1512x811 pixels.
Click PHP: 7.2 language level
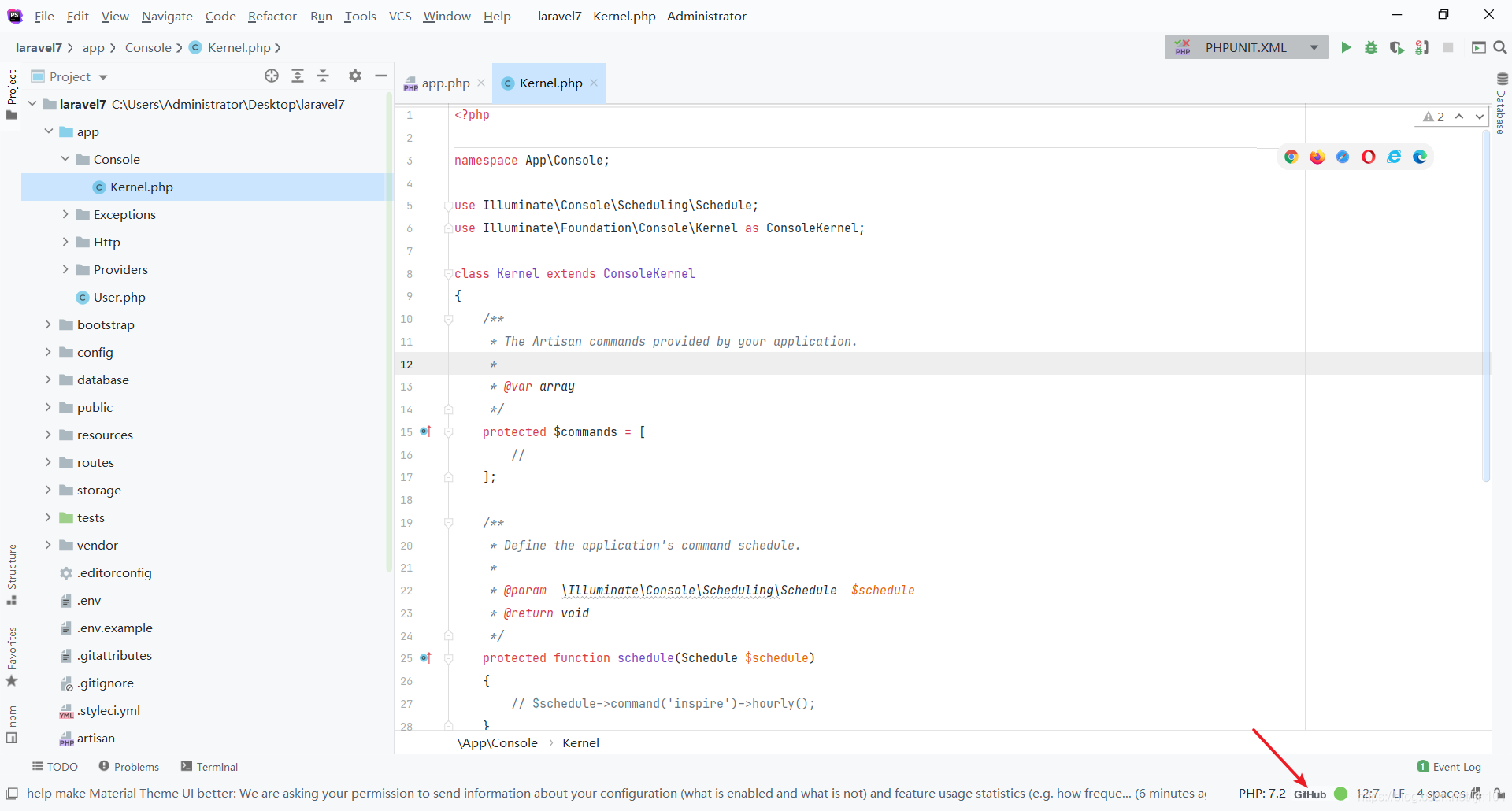(x=1262, y=793)
